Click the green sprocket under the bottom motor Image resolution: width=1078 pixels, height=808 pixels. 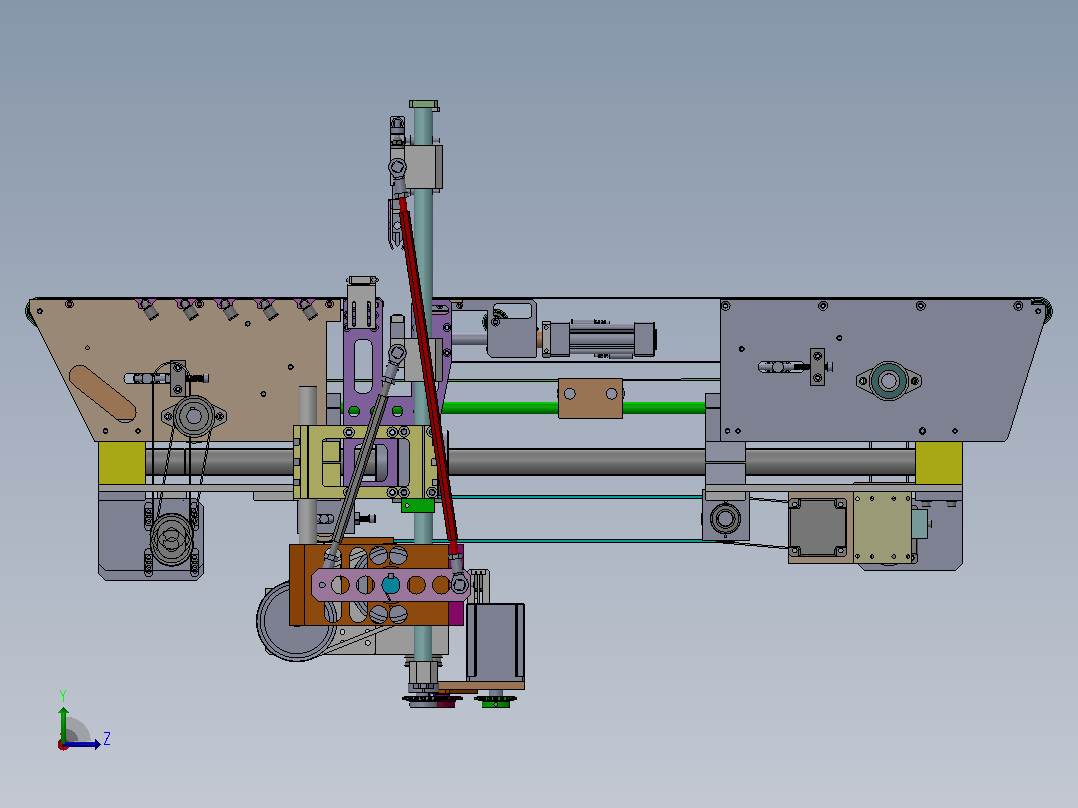click(x=495, y=701)
